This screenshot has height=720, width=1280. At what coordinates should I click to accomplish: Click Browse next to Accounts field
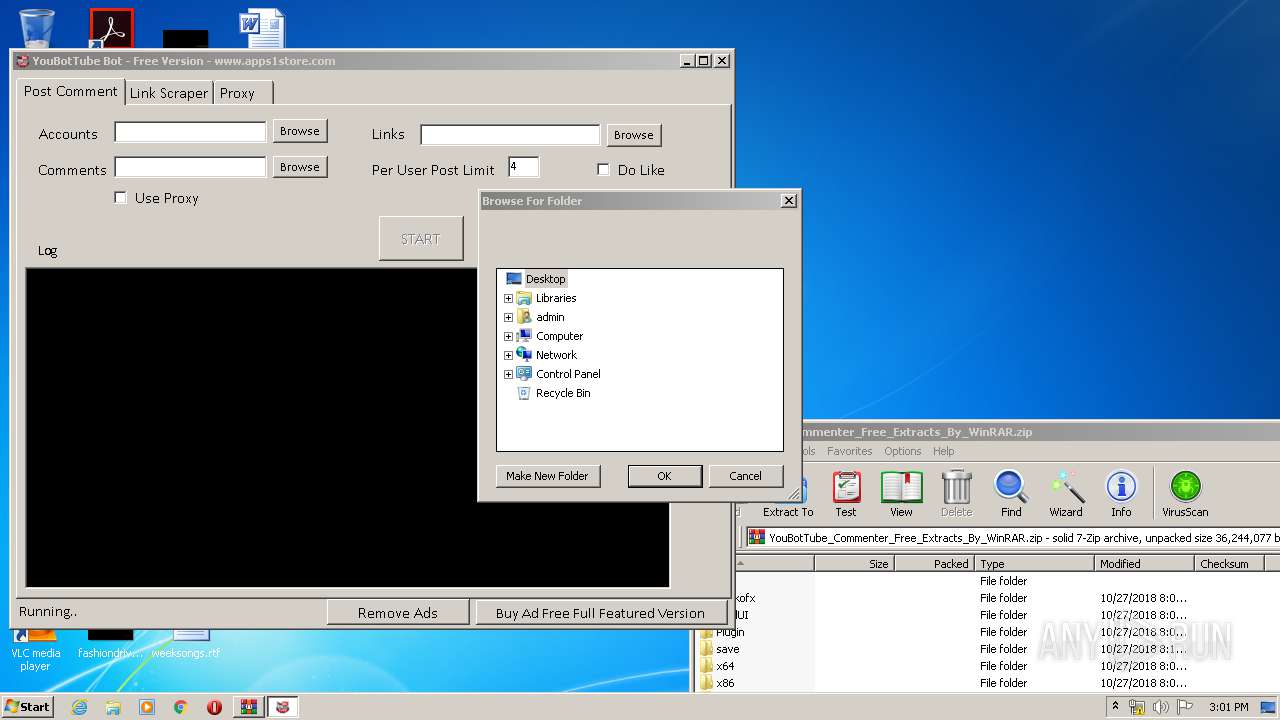pos(300,131)
